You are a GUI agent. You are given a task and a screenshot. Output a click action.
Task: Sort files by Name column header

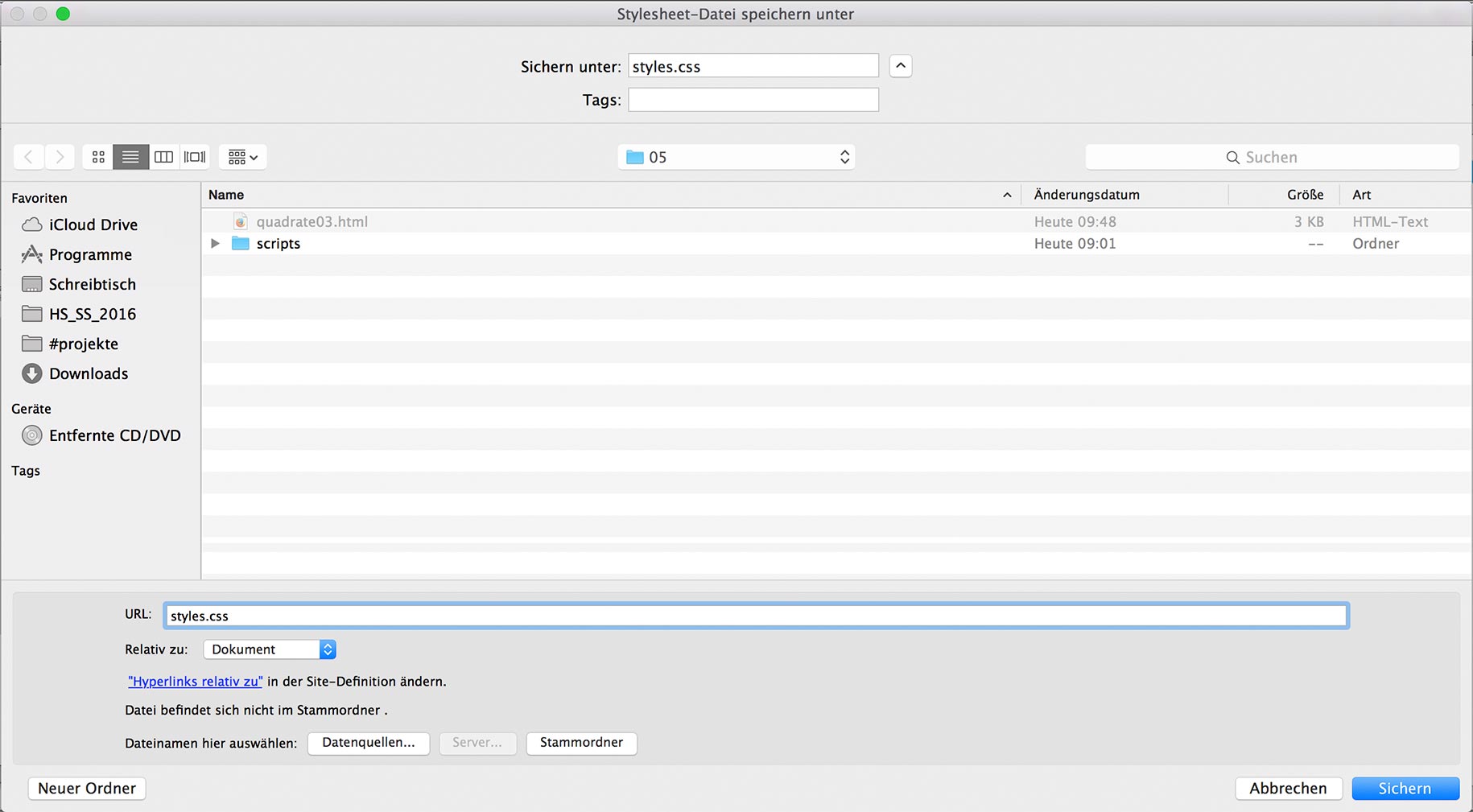226,195
